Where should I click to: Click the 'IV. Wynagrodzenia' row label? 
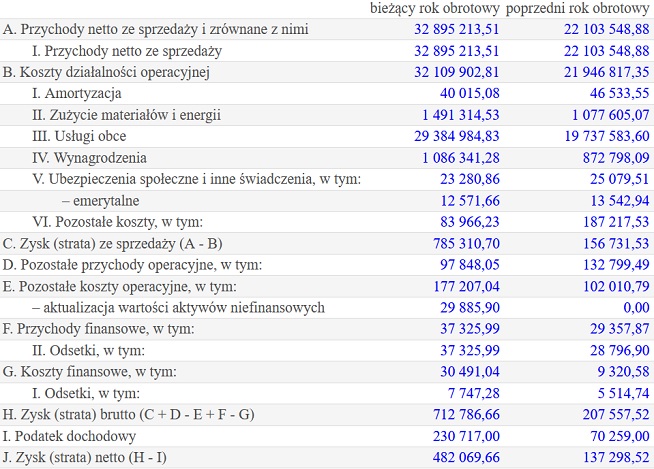[x=89, y=158]
